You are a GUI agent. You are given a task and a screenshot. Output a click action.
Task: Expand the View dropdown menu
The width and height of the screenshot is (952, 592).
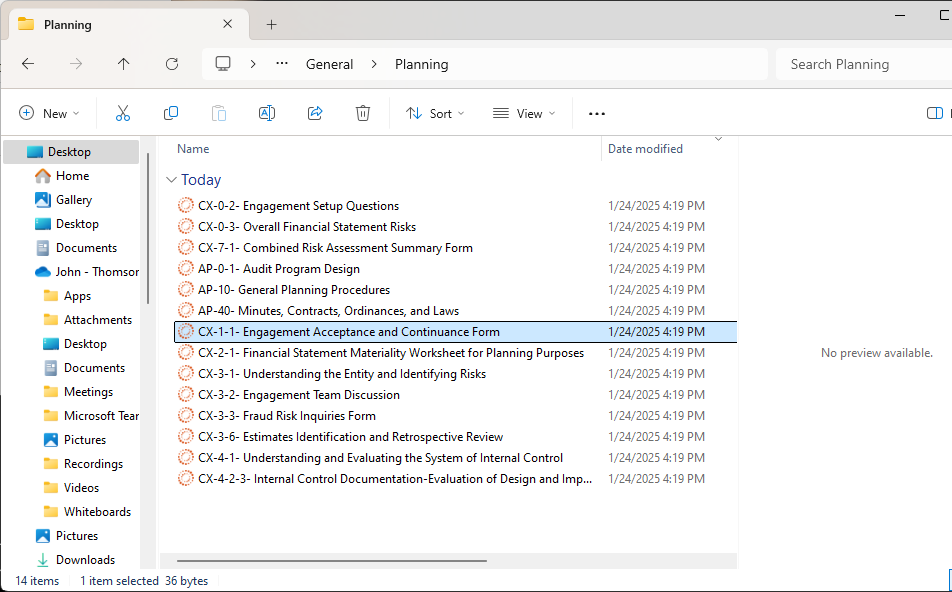pyautogui.click(x=524, y=114)
